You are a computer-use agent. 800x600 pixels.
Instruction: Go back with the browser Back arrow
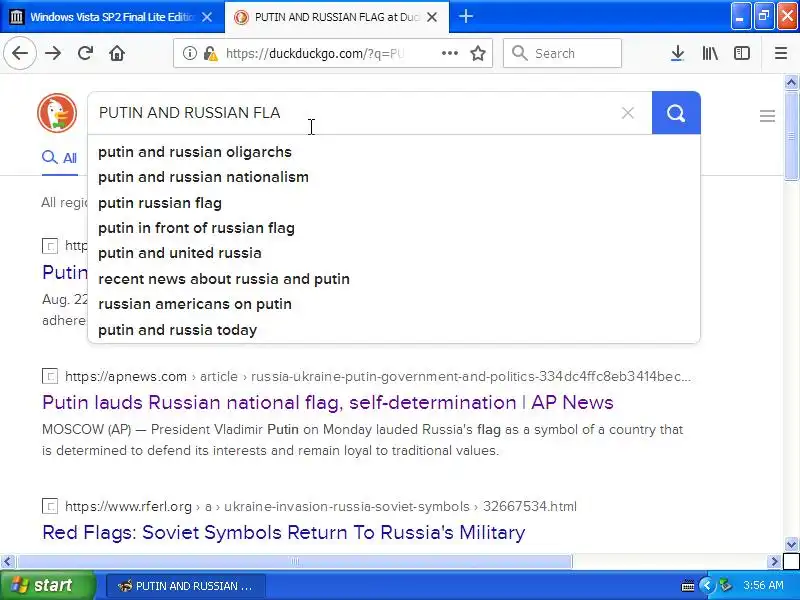tap(20, 53)
